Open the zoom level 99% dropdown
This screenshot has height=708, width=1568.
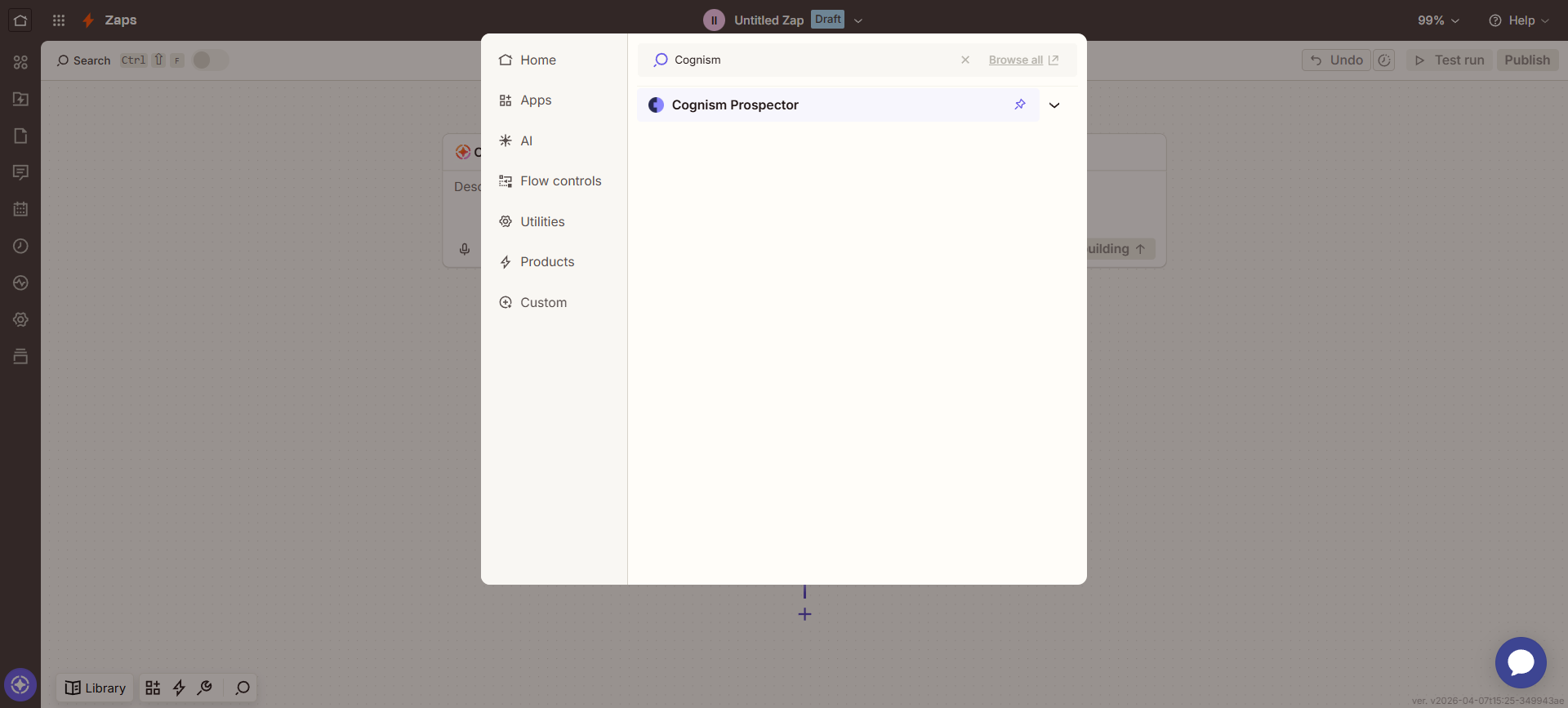tap(1437, 20)
